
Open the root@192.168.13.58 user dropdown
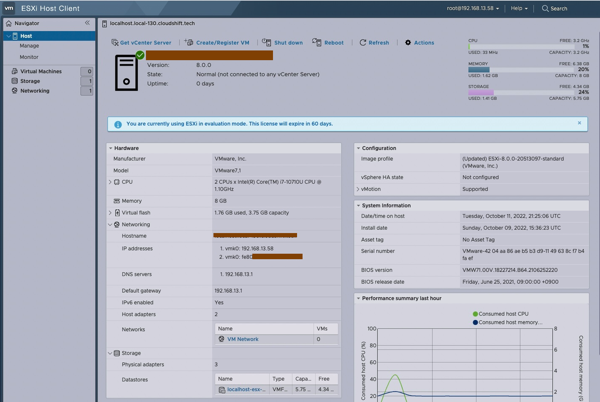click(473, 8)
